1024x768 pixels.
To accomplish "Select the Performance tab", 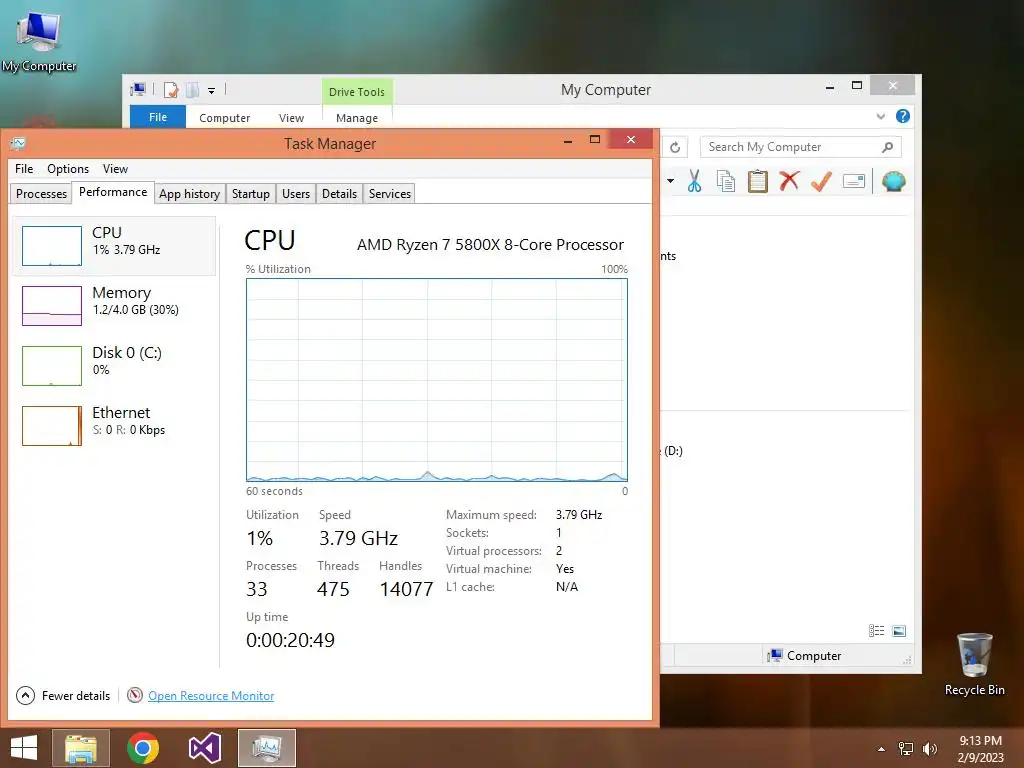I will [x=113, y=192].
